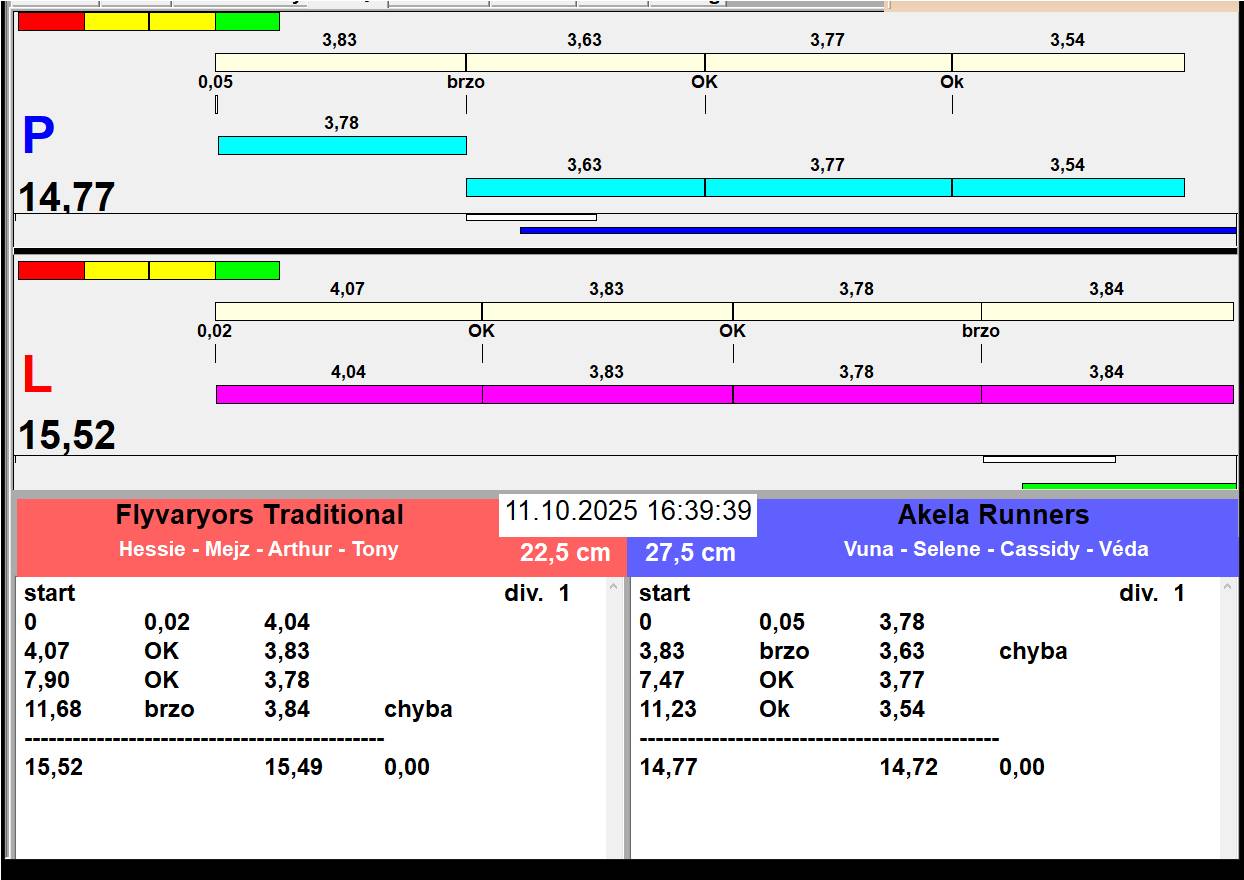Image resolution: width=1244 pixels, height=880 pixels.
Task: Click the small white bar below lane L magenta bars
Action: pyautogui.click(x=1049, y=459)
